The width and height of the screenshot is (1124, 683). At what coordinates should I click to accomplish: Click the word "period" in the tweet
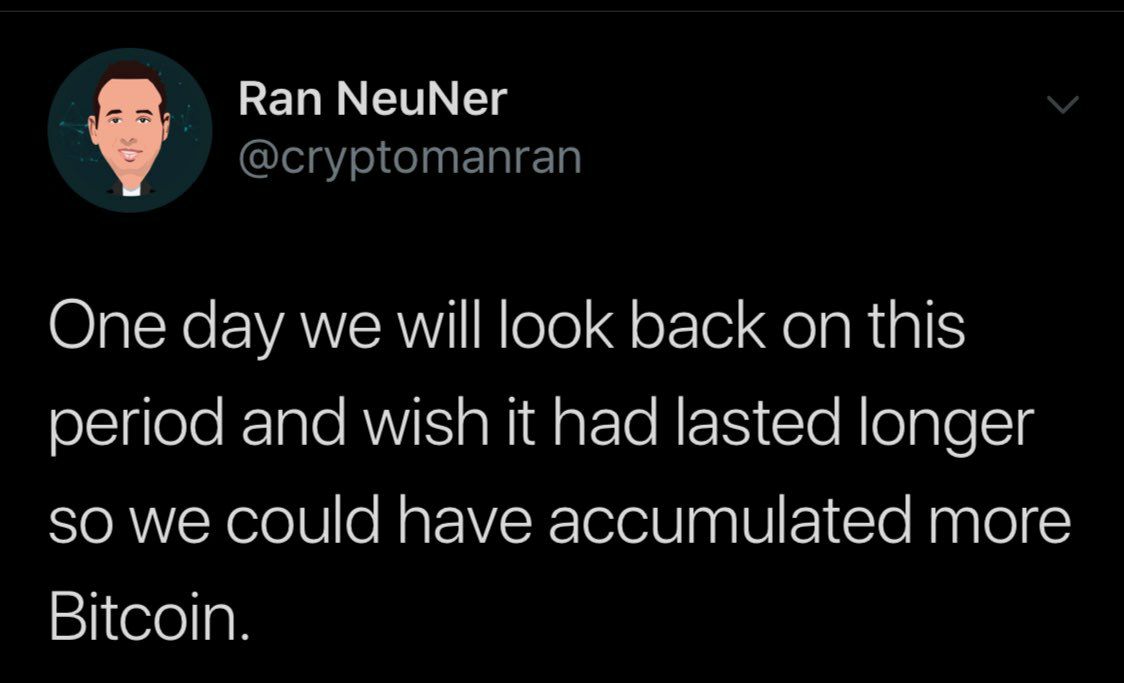(x=136, y=426)
